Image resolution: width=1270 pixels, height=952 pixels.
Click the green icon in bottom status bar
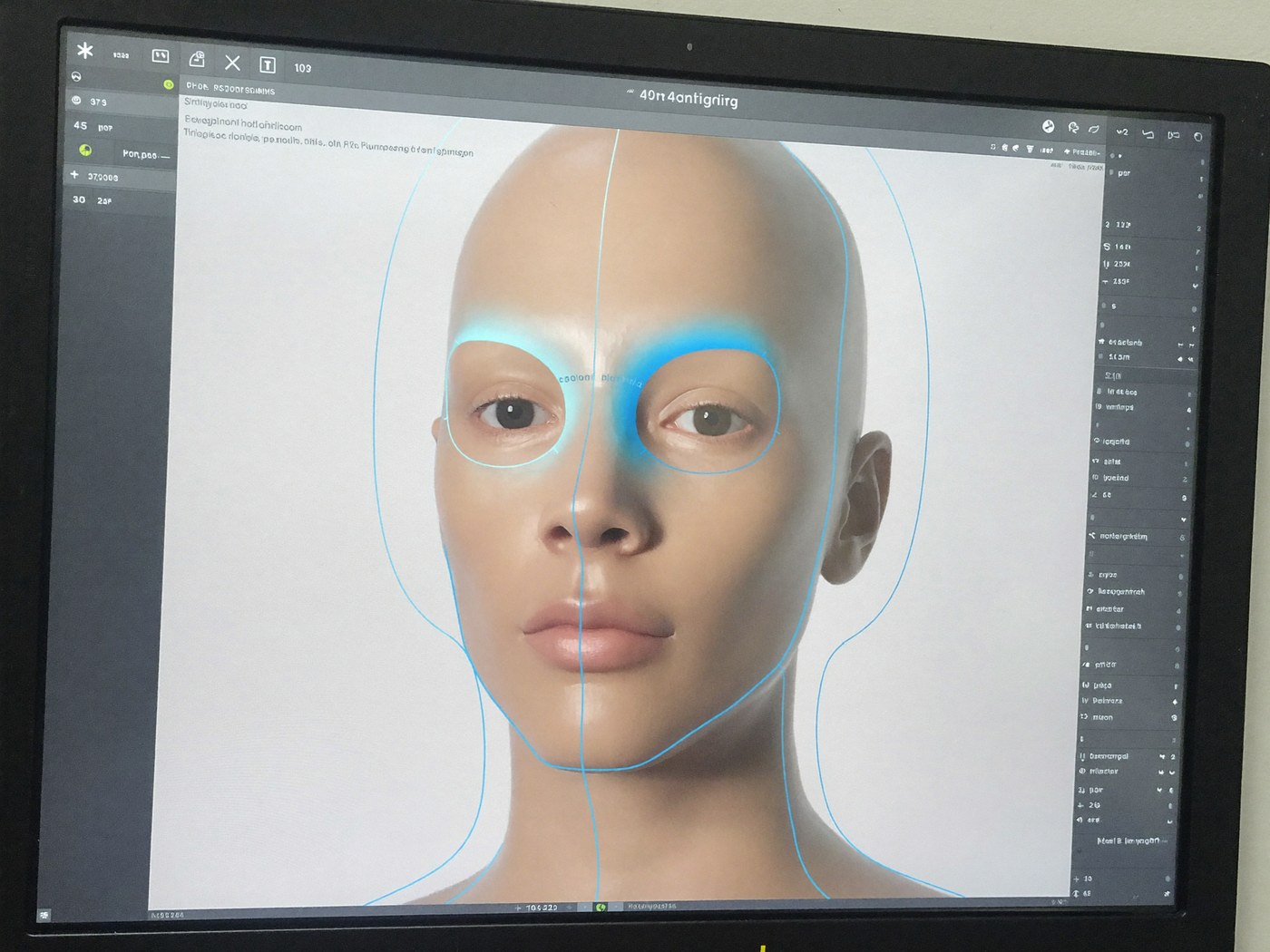pos(600,907)
